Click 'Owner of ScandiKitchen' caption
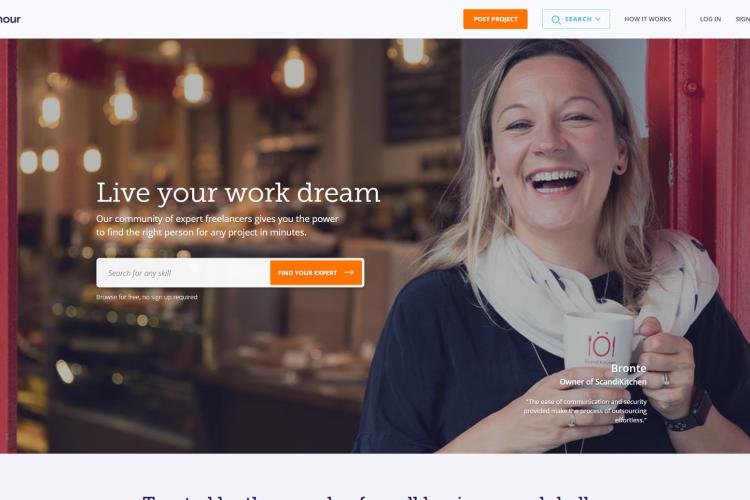Image resolution: width=750 pixels, height=500 pixels. [603, 382]
